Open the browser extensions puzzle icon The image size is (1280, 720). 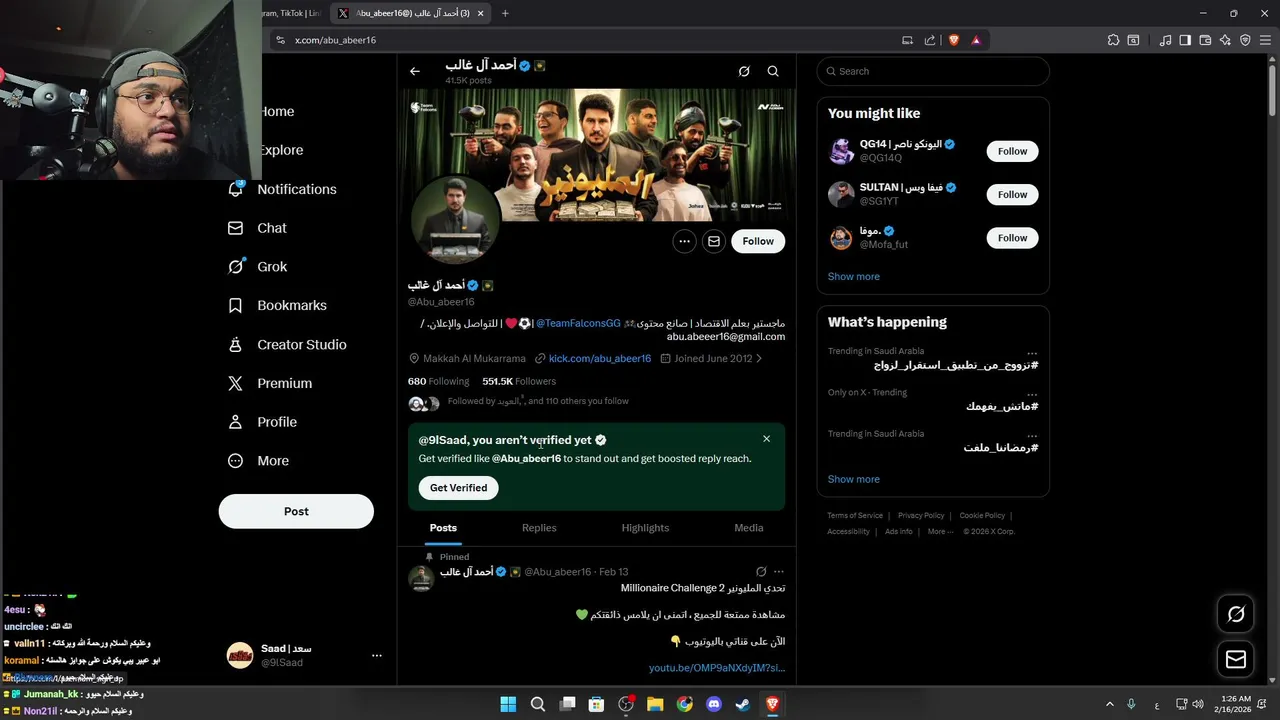click(1113, 40)
